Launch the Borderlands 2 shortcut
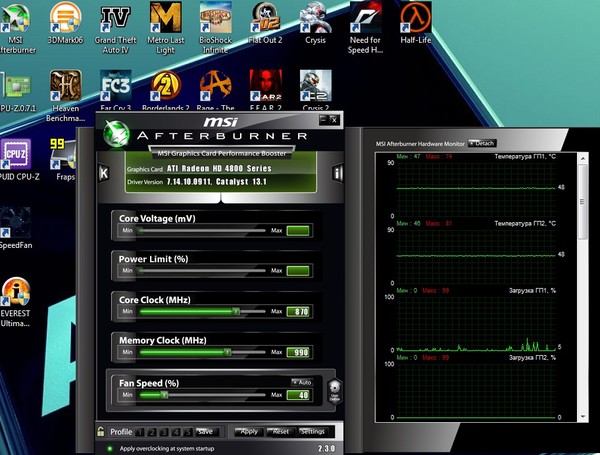The width and height of the screenshot is (600, 455). pos(165,90)
